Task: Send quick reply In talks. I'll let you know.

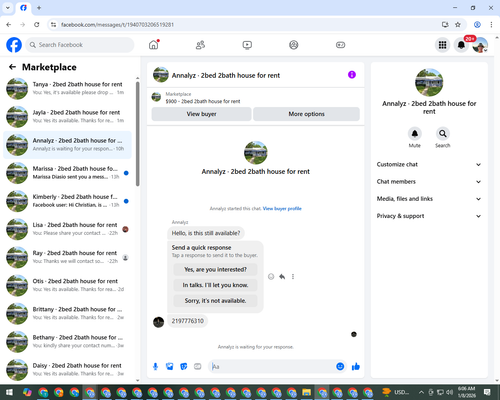Action: click(215, 285)
